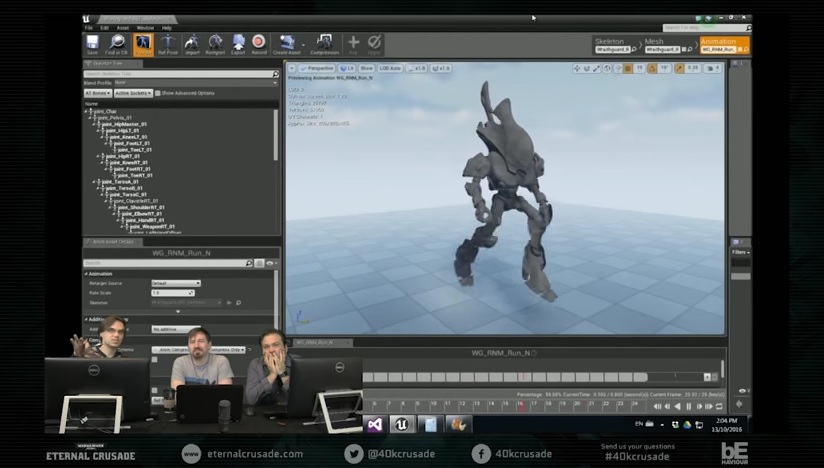Open the notepad document taskbar icon
Image resolution: width=824 pixels, height=468 pixels.
[x=430, y=424]
